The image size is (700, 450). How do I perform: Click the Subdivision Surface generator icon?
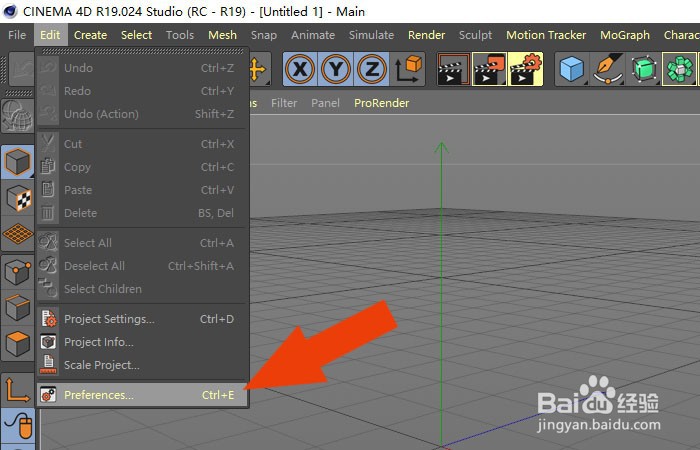(643, 69)
